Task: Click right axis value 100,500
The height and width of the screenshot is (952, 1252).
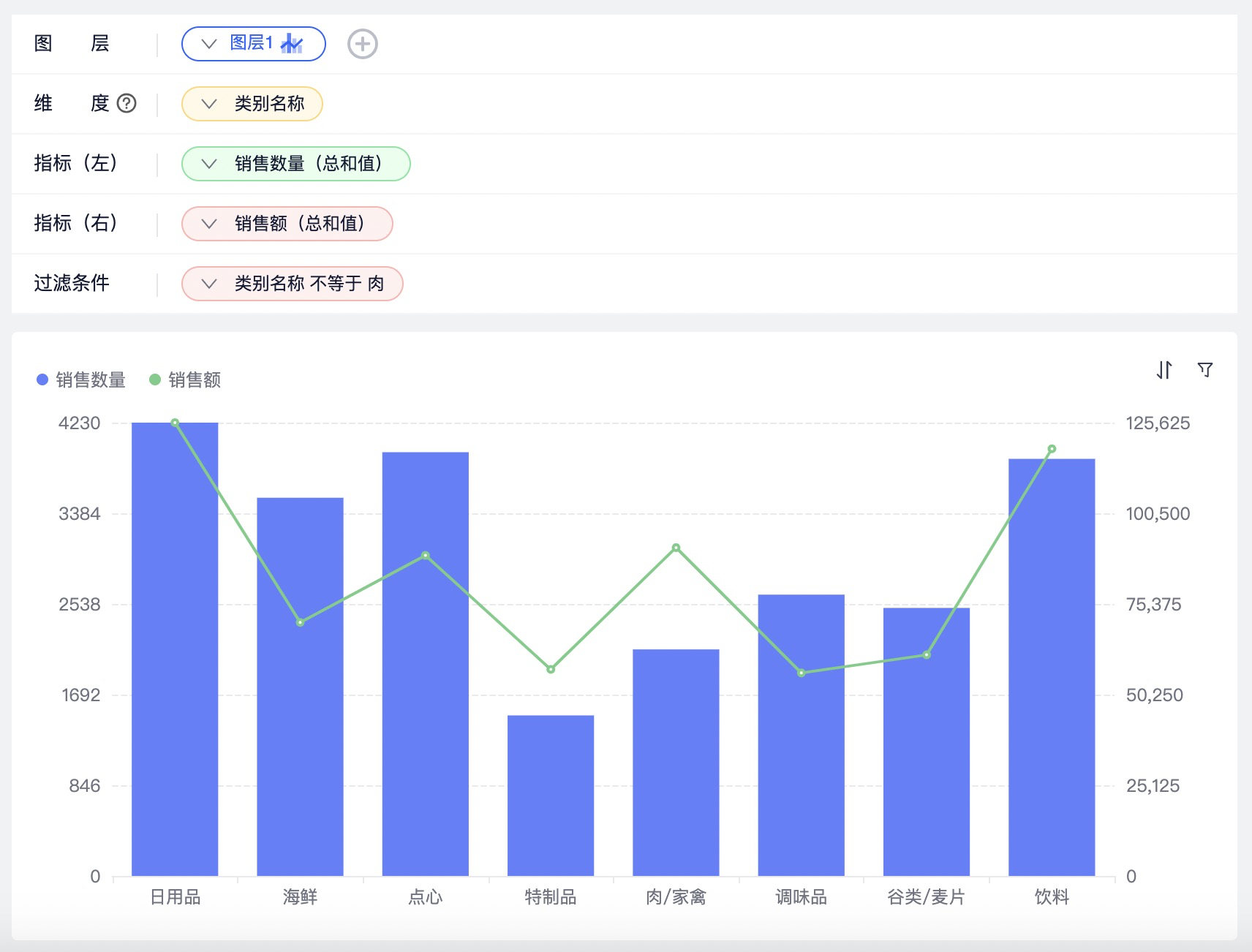Action: click(1158, 514)
